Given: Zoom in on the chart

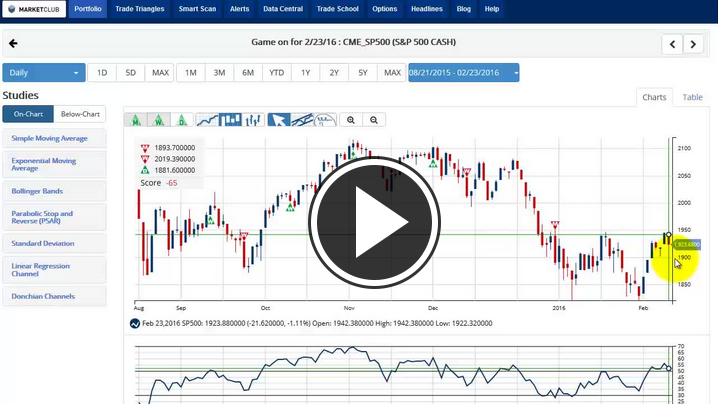Looking at the screenshot, I should (351, 120).
